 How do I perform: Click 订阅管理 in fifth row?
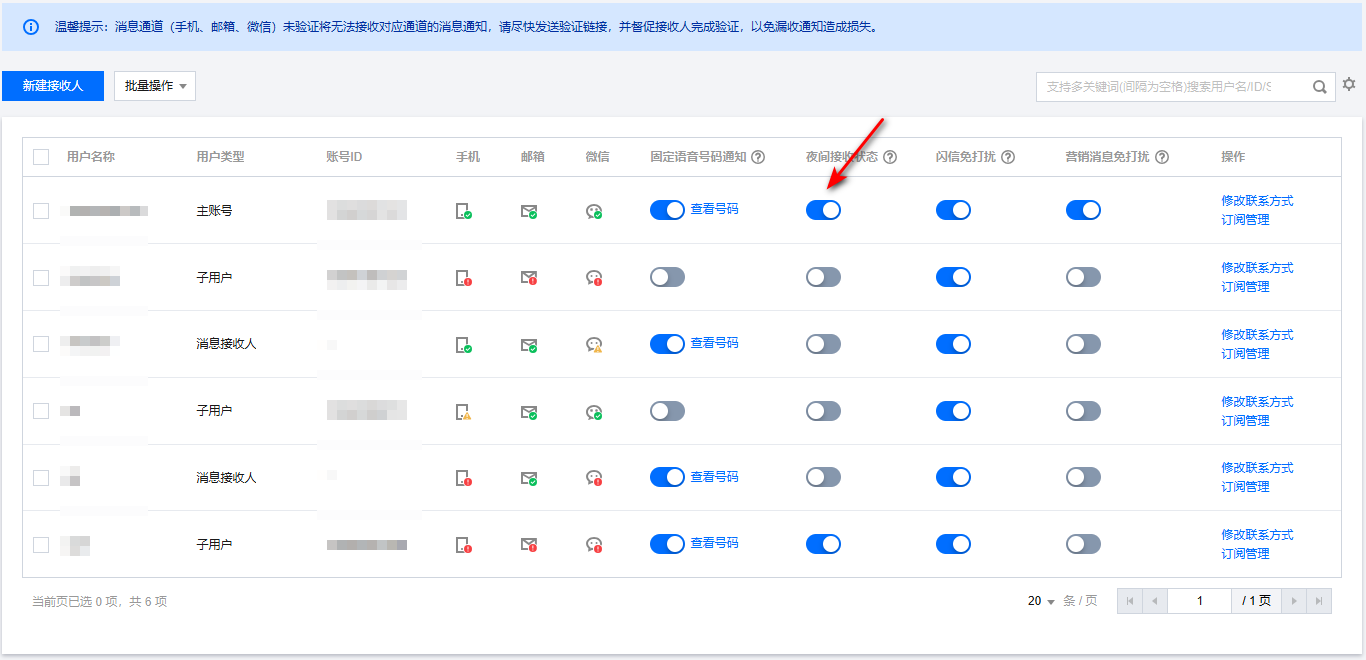coord(1245,487)
